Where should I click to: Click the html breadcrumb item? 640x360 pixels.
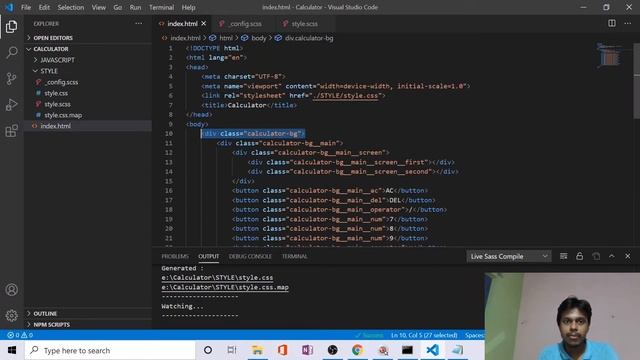click(225, 38)
